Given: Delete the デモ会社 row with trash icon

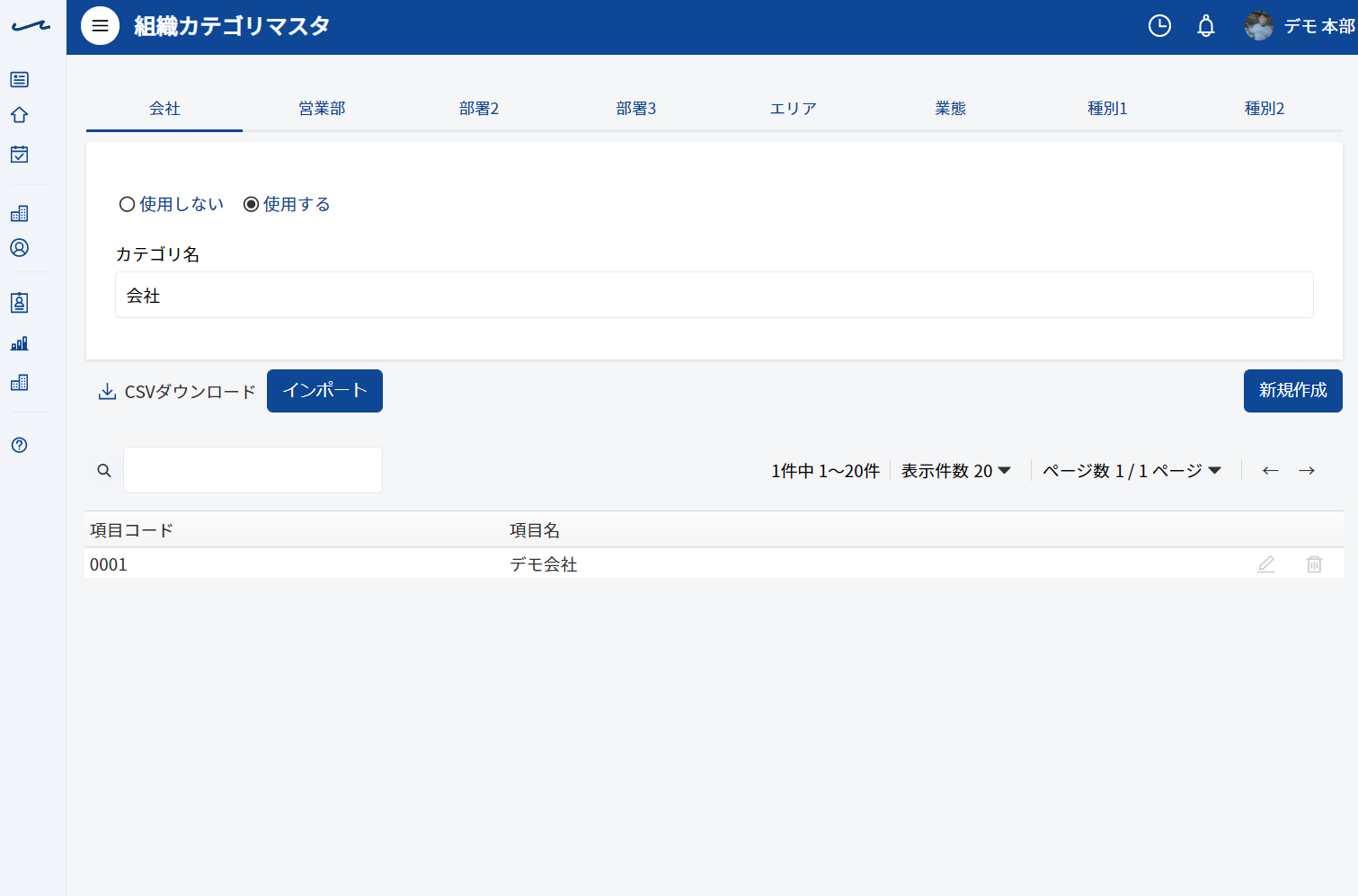Looking at the screenshot, I should pyautogui.click(x=1314, y=564).
